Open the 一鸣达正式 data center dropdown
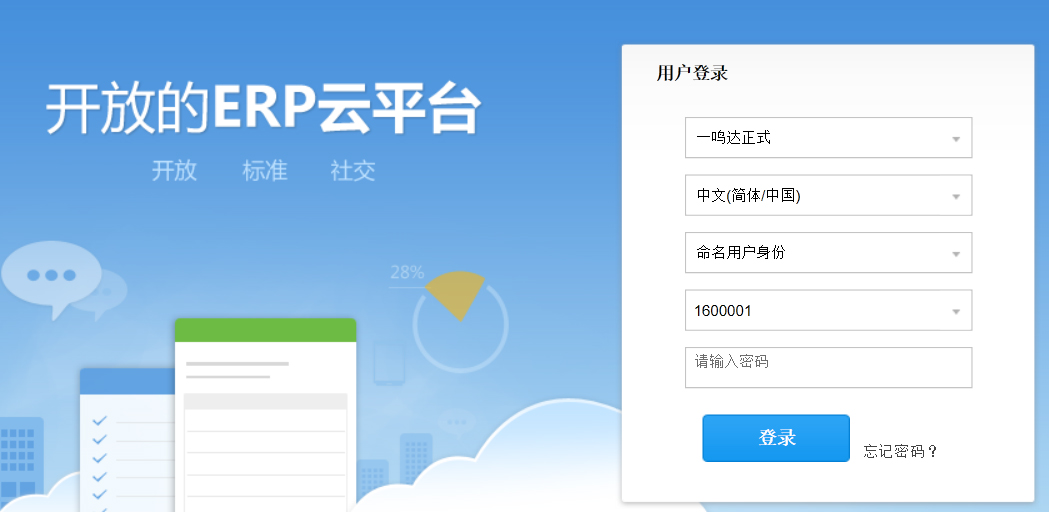 click(828, 138)
